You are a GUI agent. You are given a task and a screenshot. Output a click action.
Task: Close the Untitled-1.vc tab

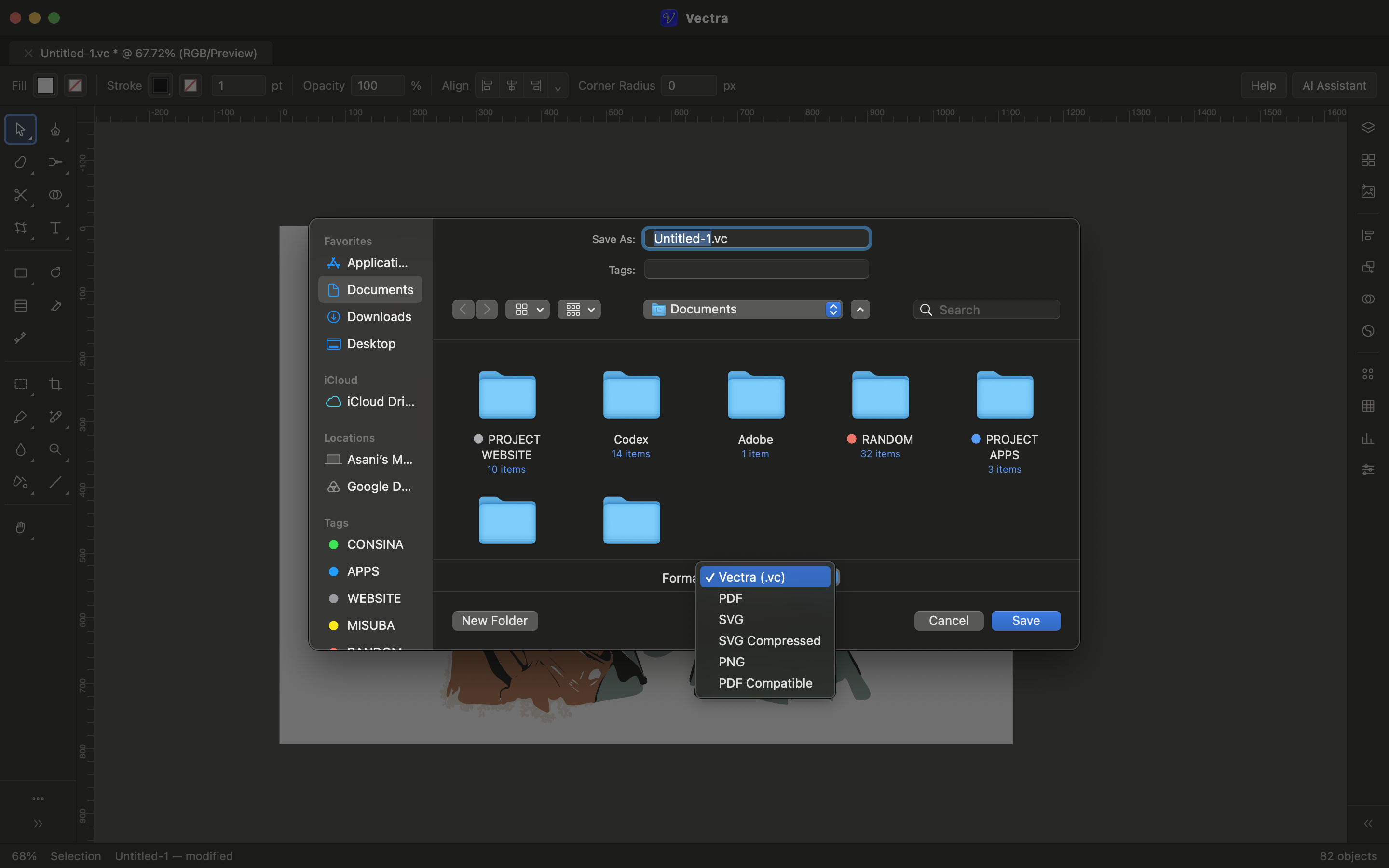coord(28,54)
